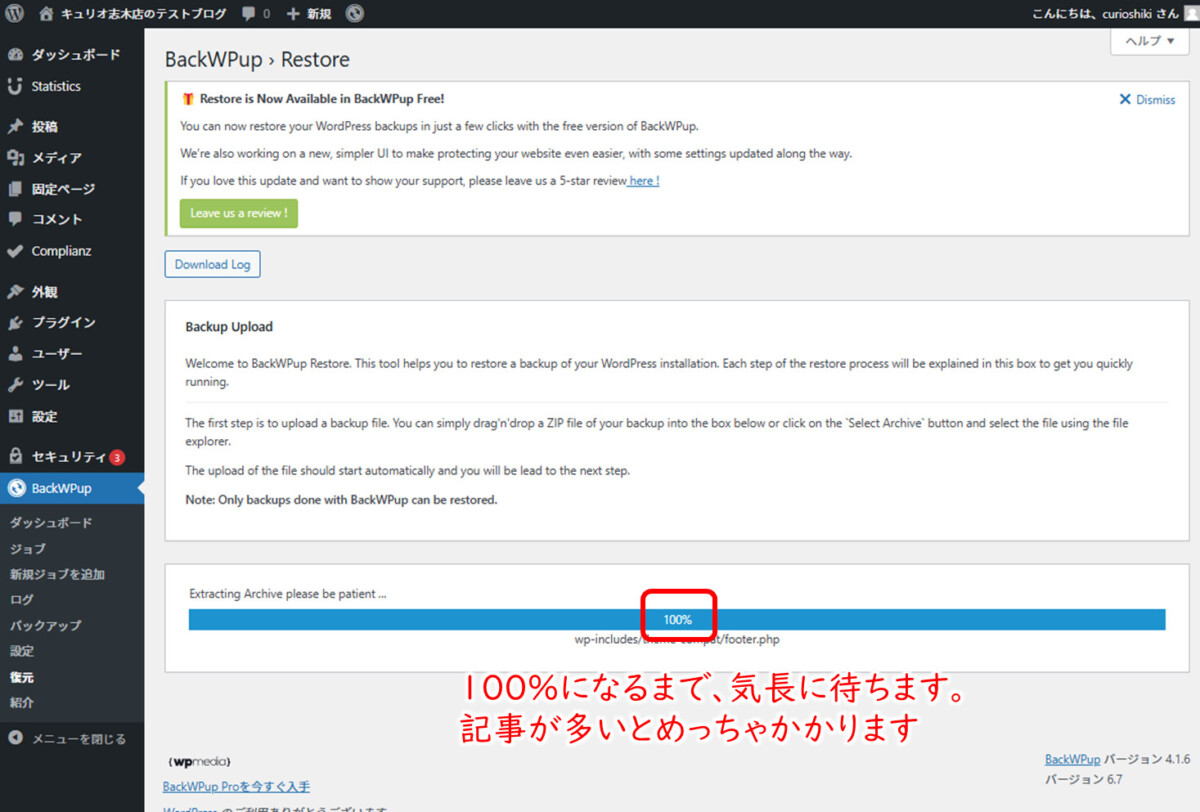Dismiss the Restore notice
The height and width of the screenshot is (812, 1200).
point(1147,99)
